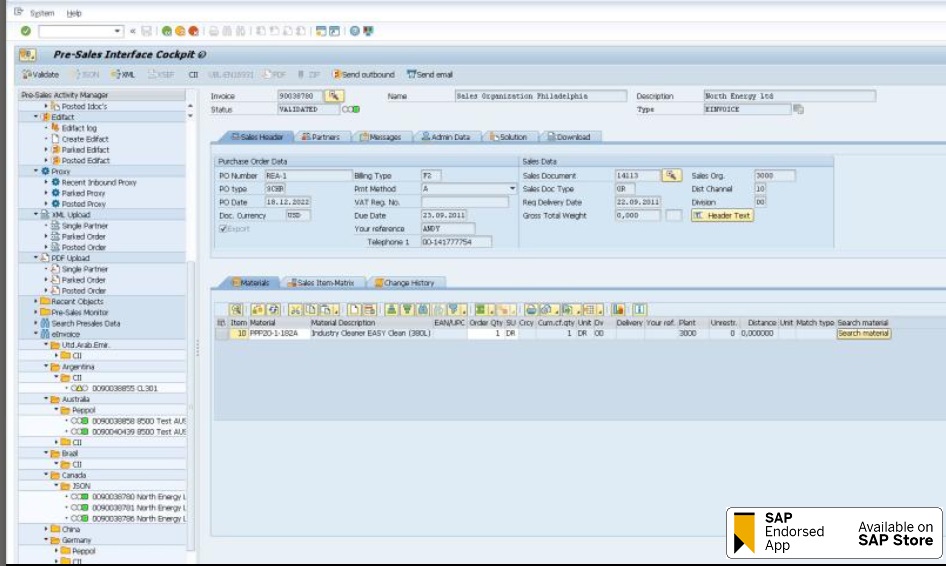Viewport: 946px width, 566px height.
Task: Open the Sales Document lookup icon
Action: click(672, 176)
